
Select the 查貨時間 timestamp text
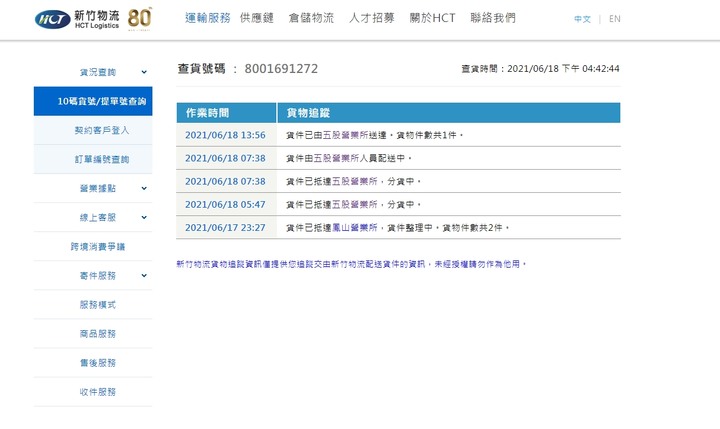[x=540, y=69]
